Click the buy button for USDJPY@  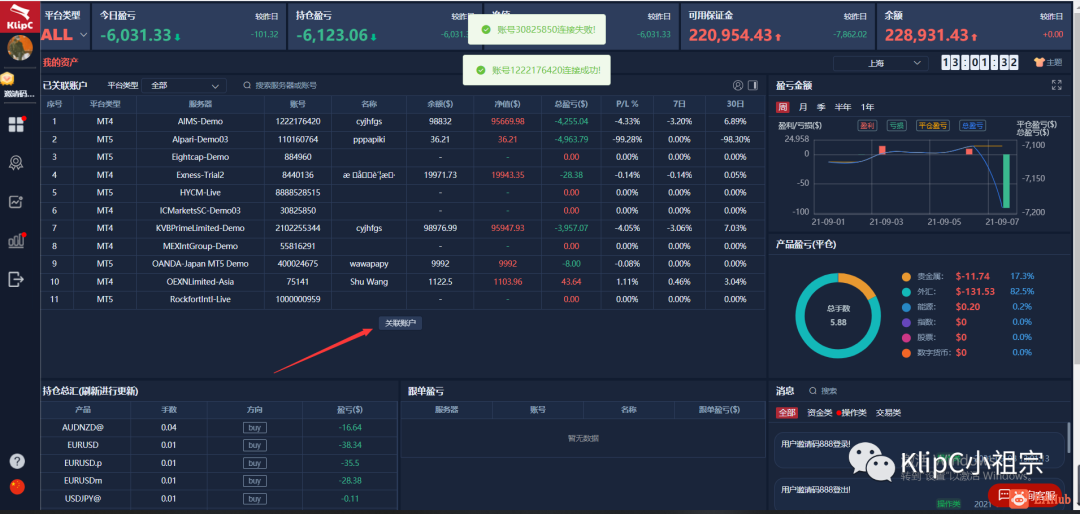click(x=254, y=499)
